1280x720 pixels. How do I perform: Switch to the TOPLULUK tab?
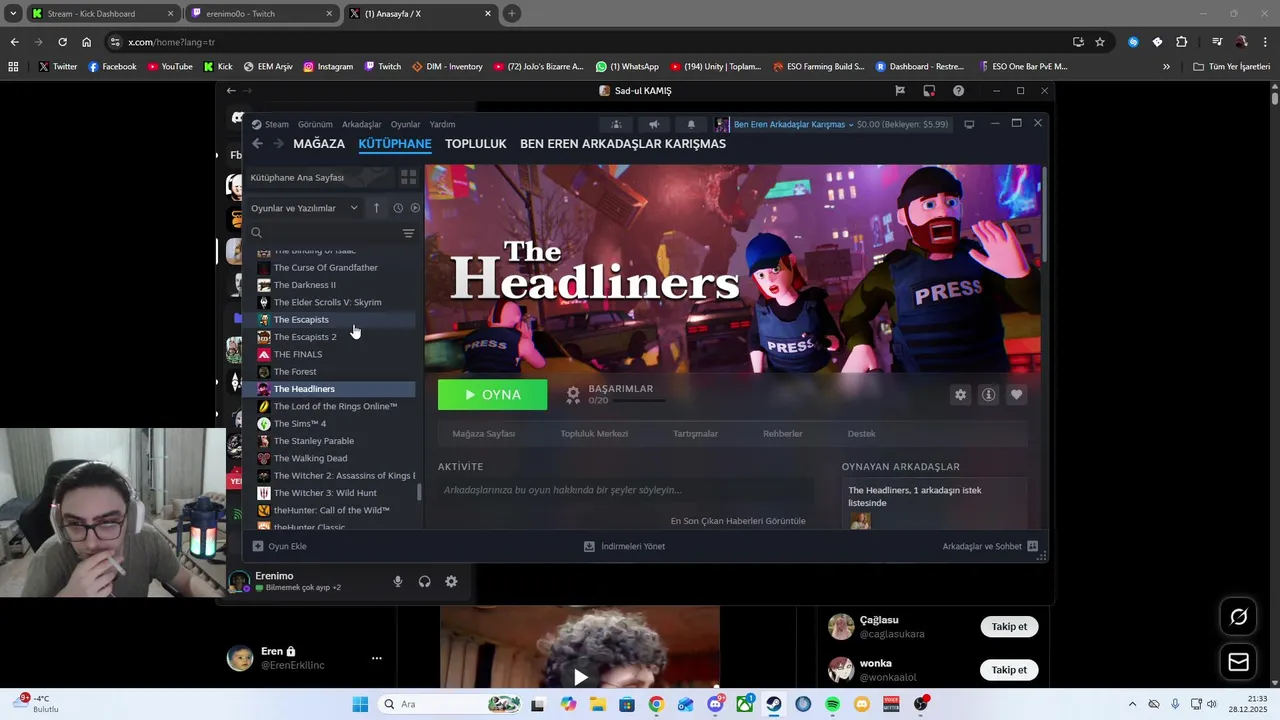pyautogui.click(x=476, y=144)
